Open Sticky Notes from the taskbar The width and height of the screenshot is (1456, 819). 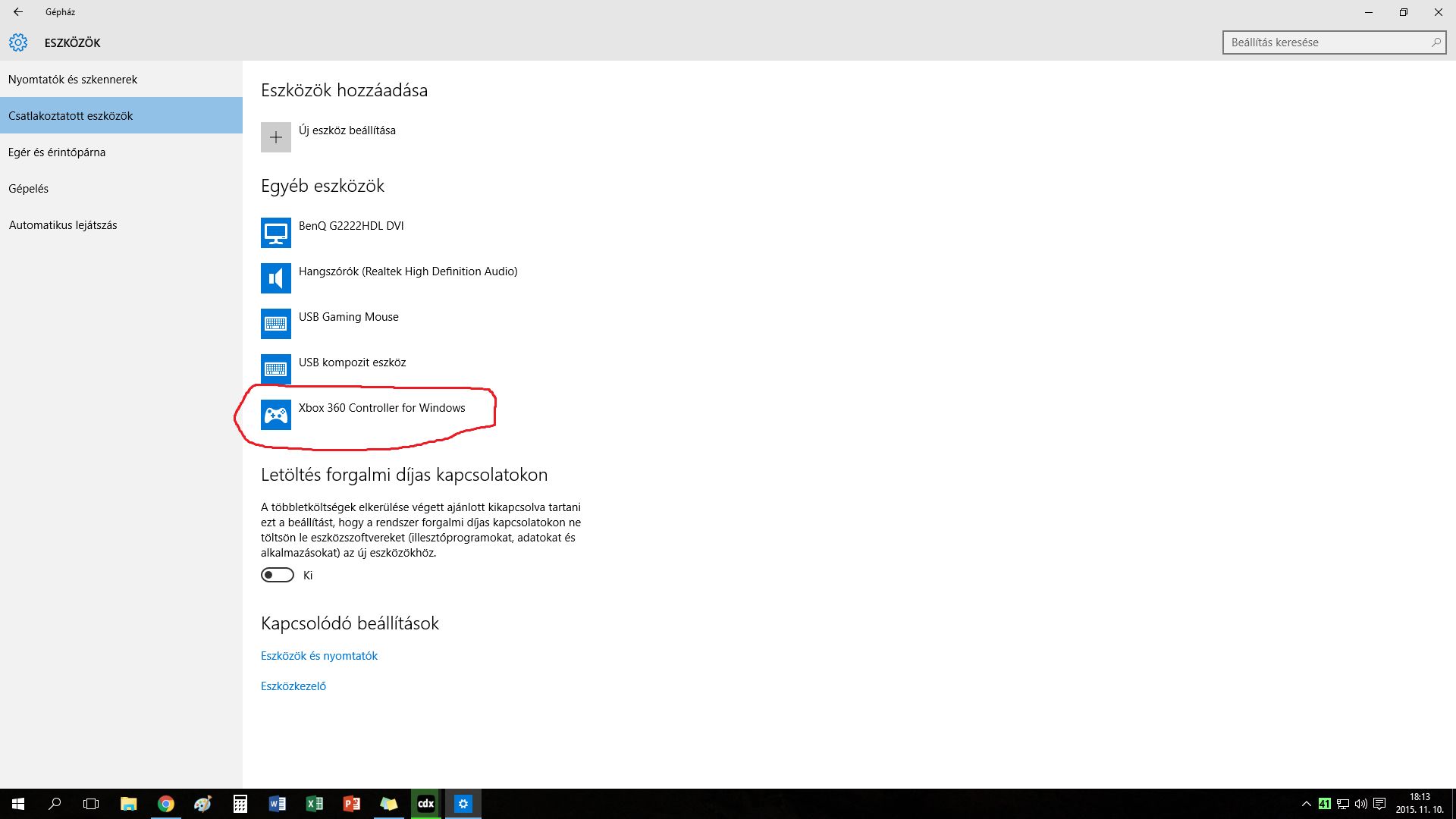click(x=389, y=804)
